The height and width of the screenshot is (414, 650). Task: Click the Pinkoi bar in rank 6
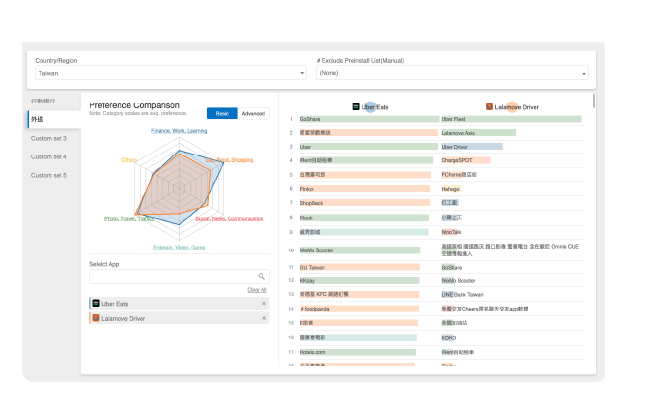[365, 189]
